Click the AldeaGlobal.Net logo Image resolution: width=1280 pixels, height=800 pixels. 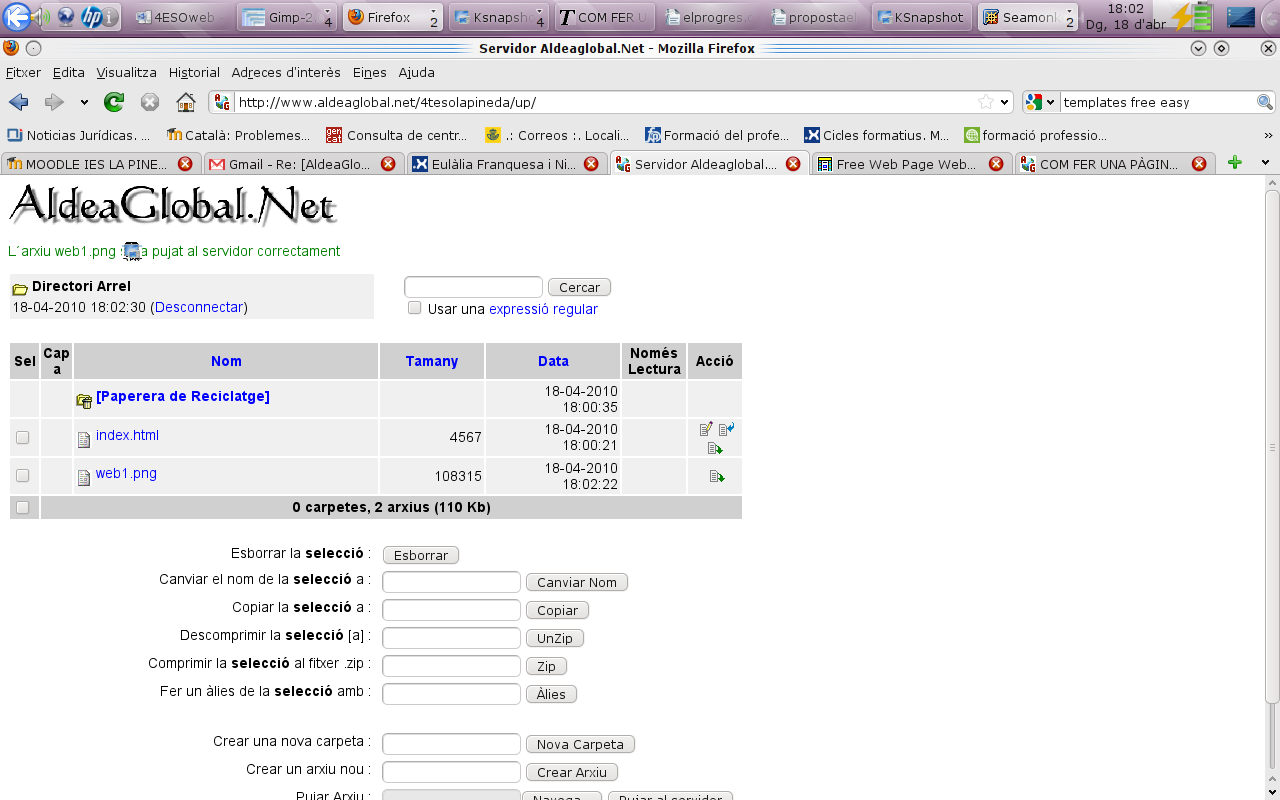[x=173, y=205]
